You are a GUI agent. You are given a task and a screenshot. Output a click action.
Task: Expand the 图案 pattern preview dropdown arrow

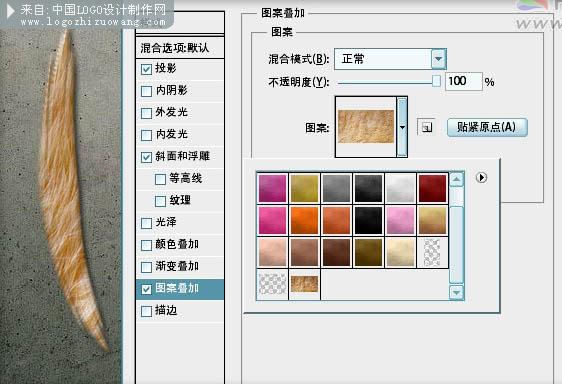[x=402, y=127]
